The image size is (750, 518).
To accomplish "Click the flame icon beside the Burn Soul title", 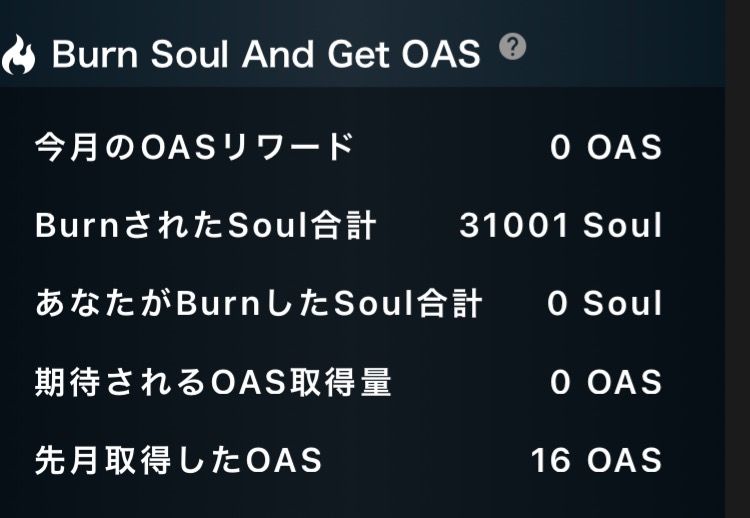I will coord(17,56).
